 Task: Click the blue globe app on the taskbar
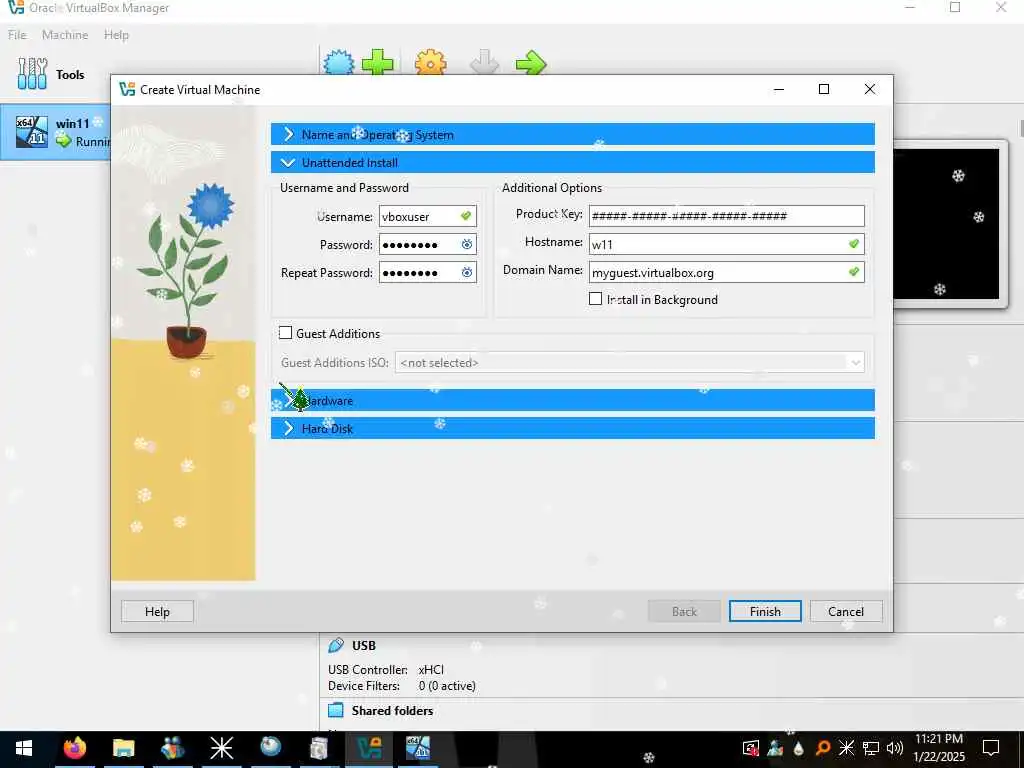click(270, 748)
